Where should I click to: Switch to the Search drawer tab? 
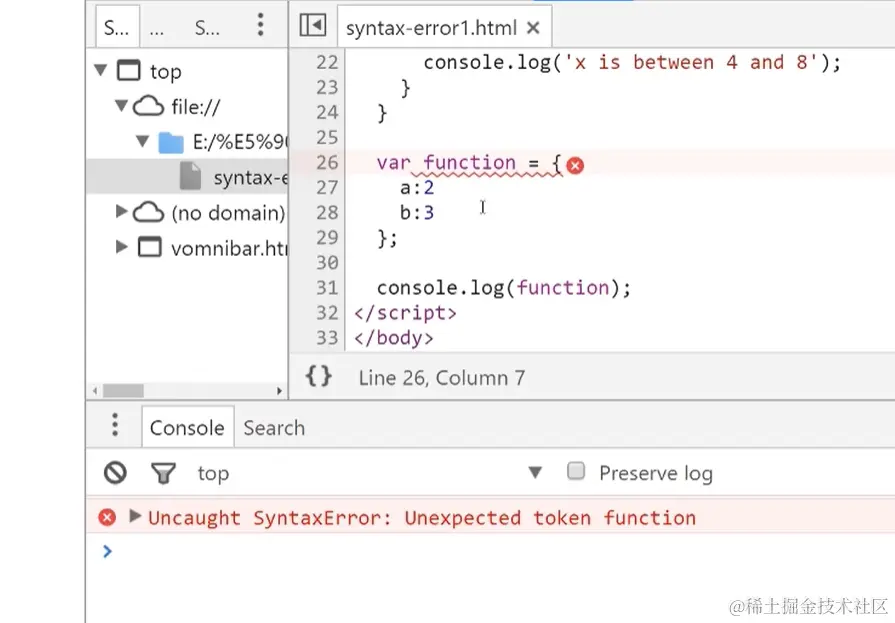coord(274,428)
